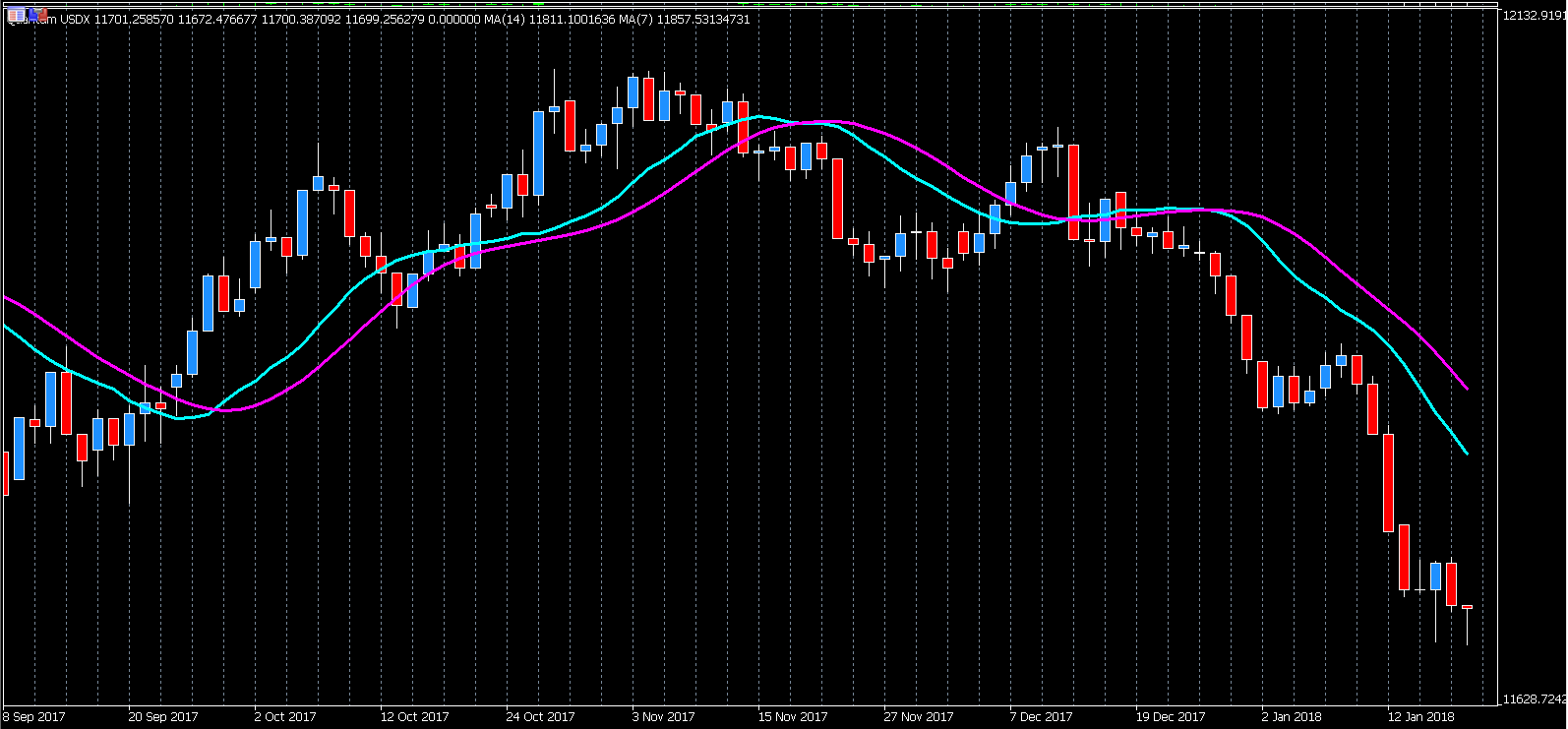Click the 2 Jan 2018 date label
Image resolution: width=1568 pixels, height=729 pixels.
point(1292,716)
